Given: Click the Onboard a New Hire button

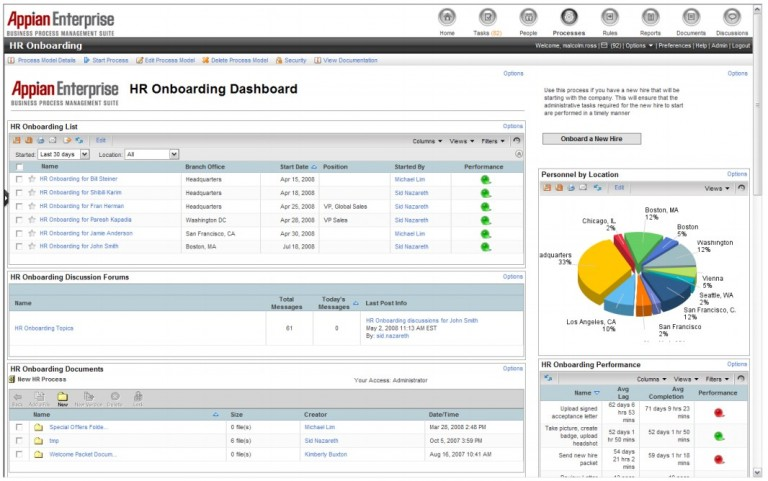Looking at the screenshot, I should [x=591, y=139].
